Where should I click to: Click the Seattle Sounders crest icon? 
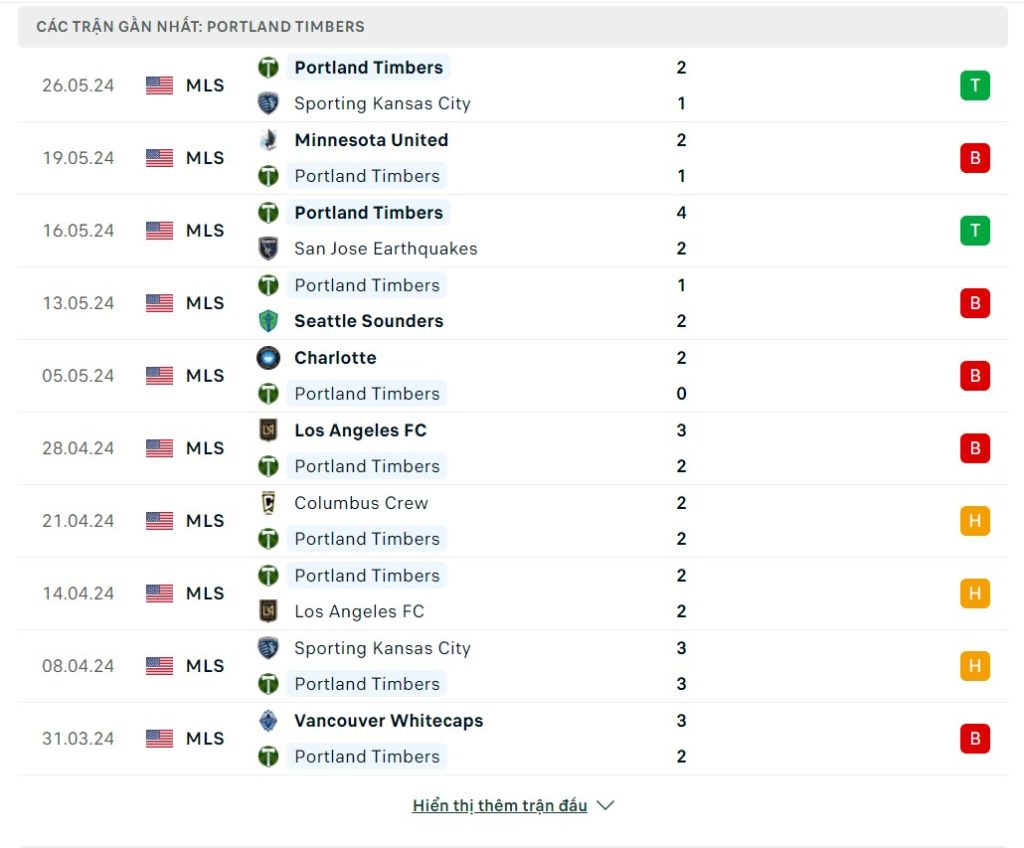tap(268, 321)
